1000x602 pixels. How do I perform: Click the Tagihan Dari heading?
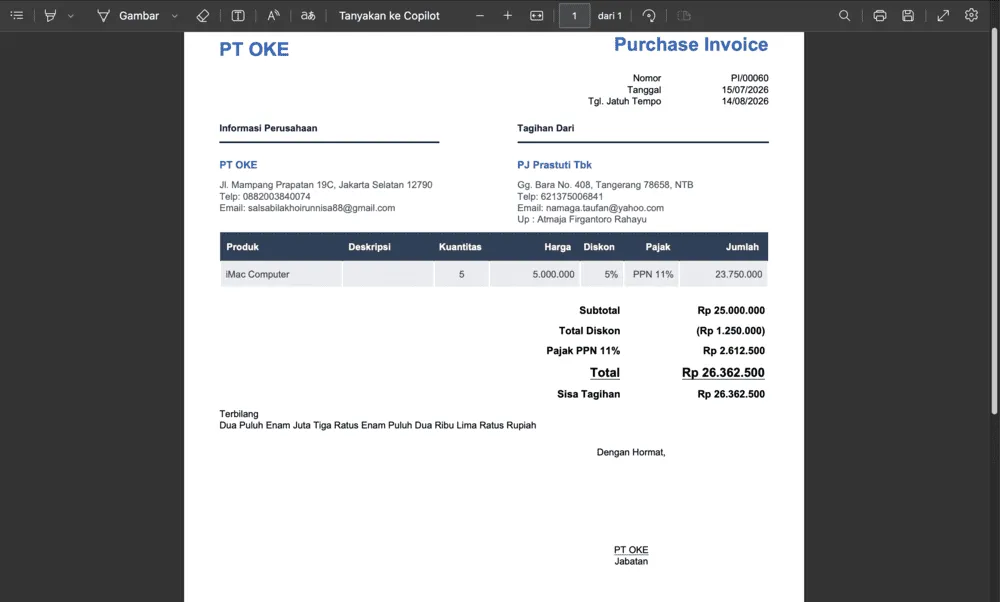(x=545, y=128)
